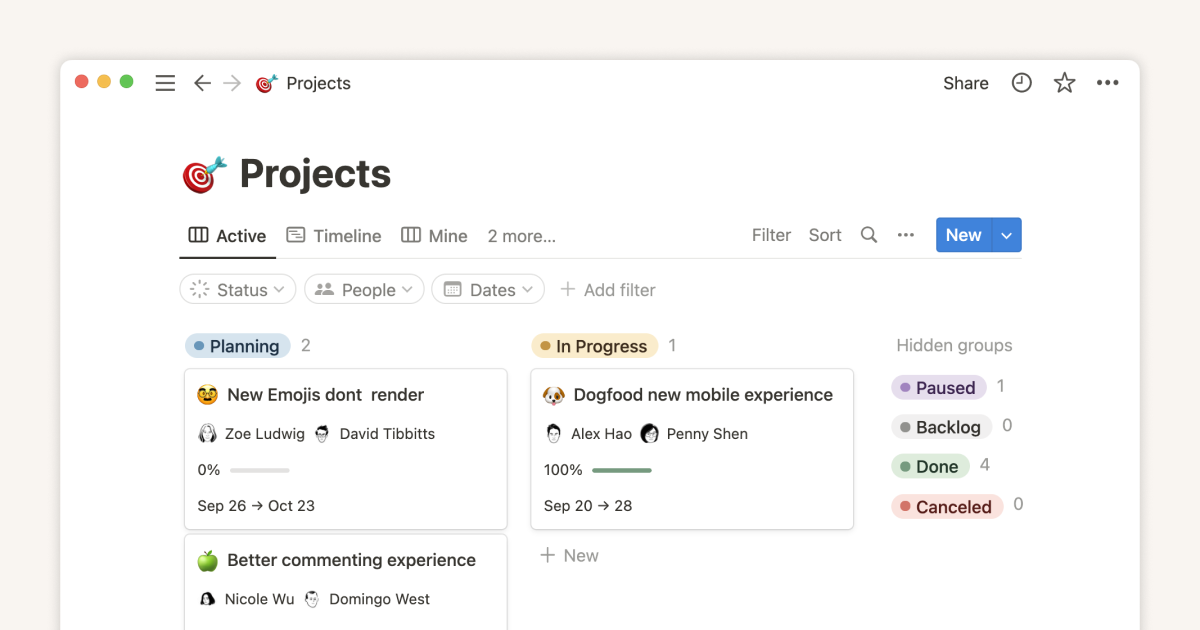Viewport: 1200px width, 630px height.
Task: Open the Dates filter dropdown
Action: tap(488, 289)
